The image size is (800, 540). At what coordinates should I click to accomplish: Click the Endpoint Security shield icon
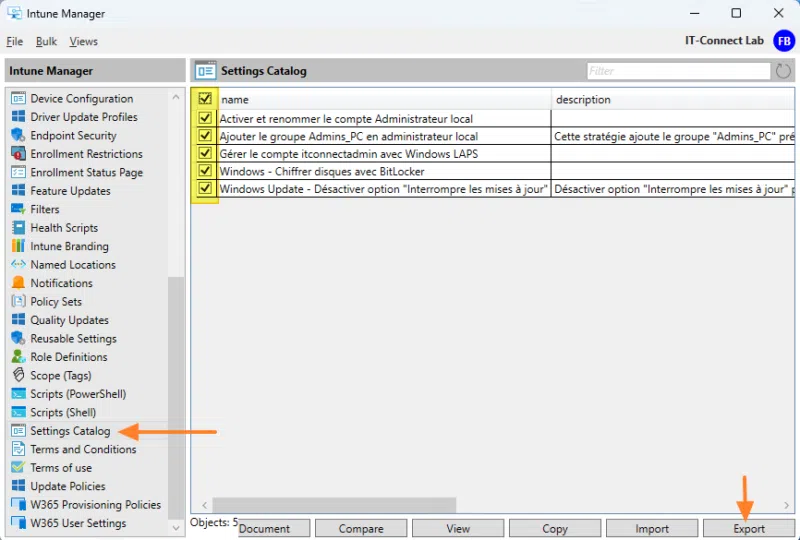pos(18,136)
